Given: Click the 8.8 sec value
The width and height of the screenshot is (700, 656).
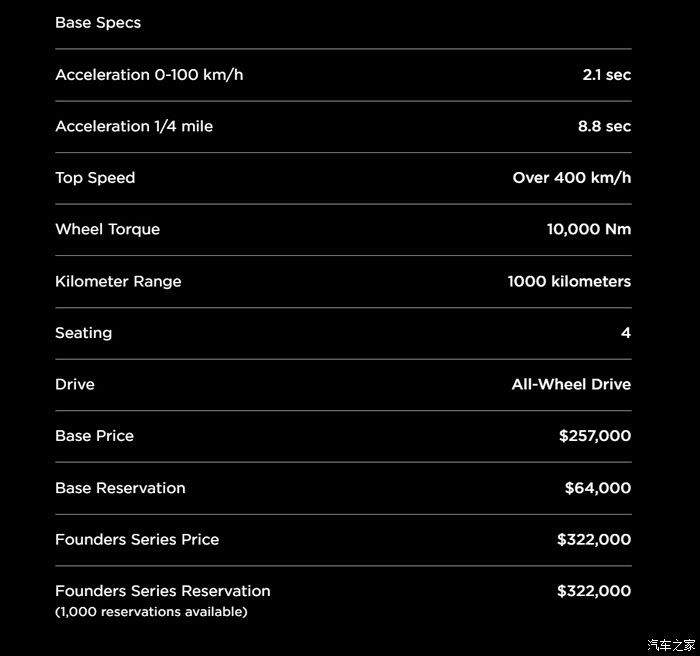Looking at the screenshot, I should pyautogui.click(x=604, y=126).
